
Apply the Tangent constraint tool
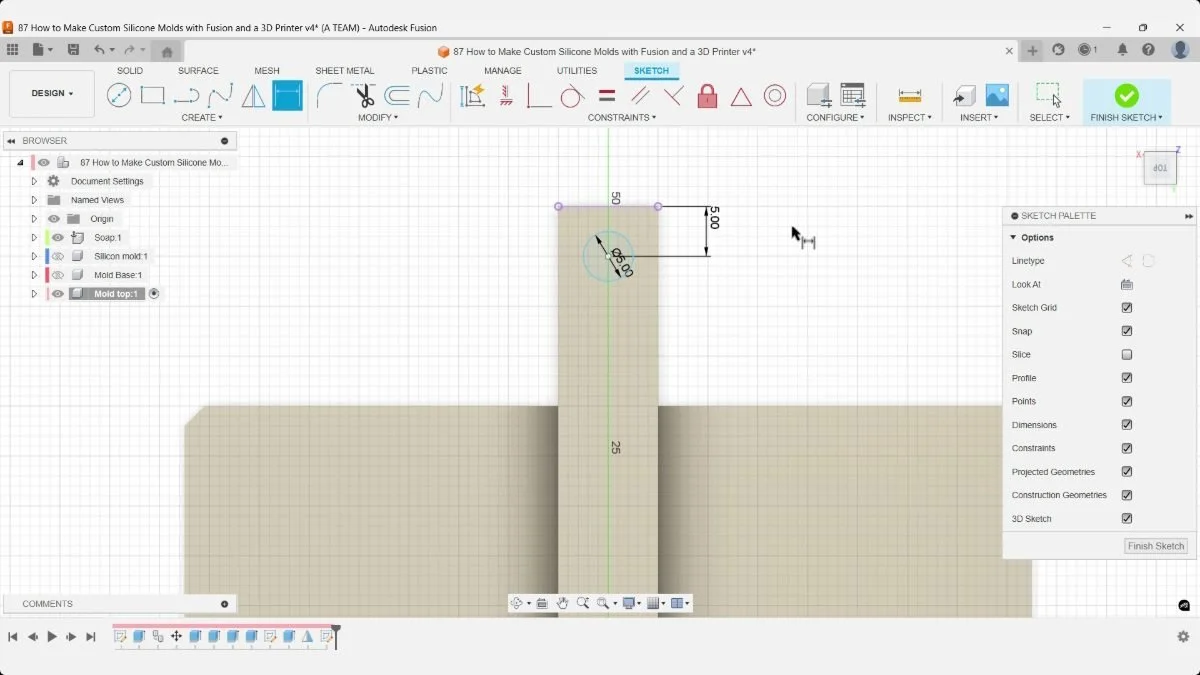572,95
